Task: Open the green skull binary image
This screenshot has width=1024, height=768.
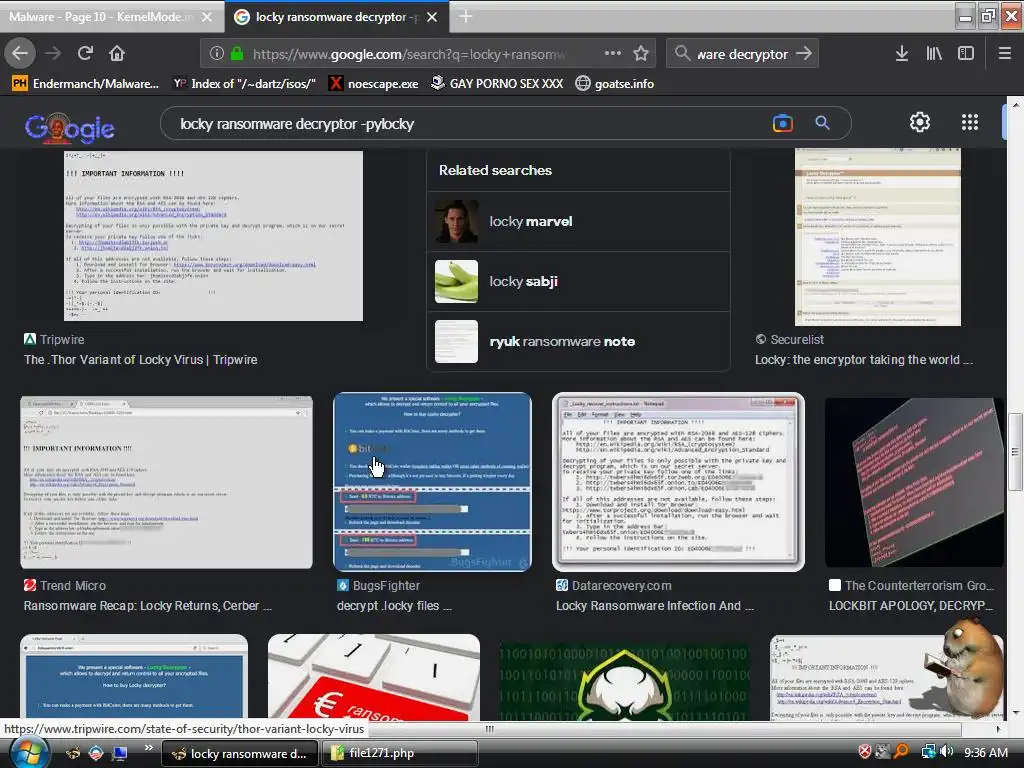Action: tap(625, 679)
